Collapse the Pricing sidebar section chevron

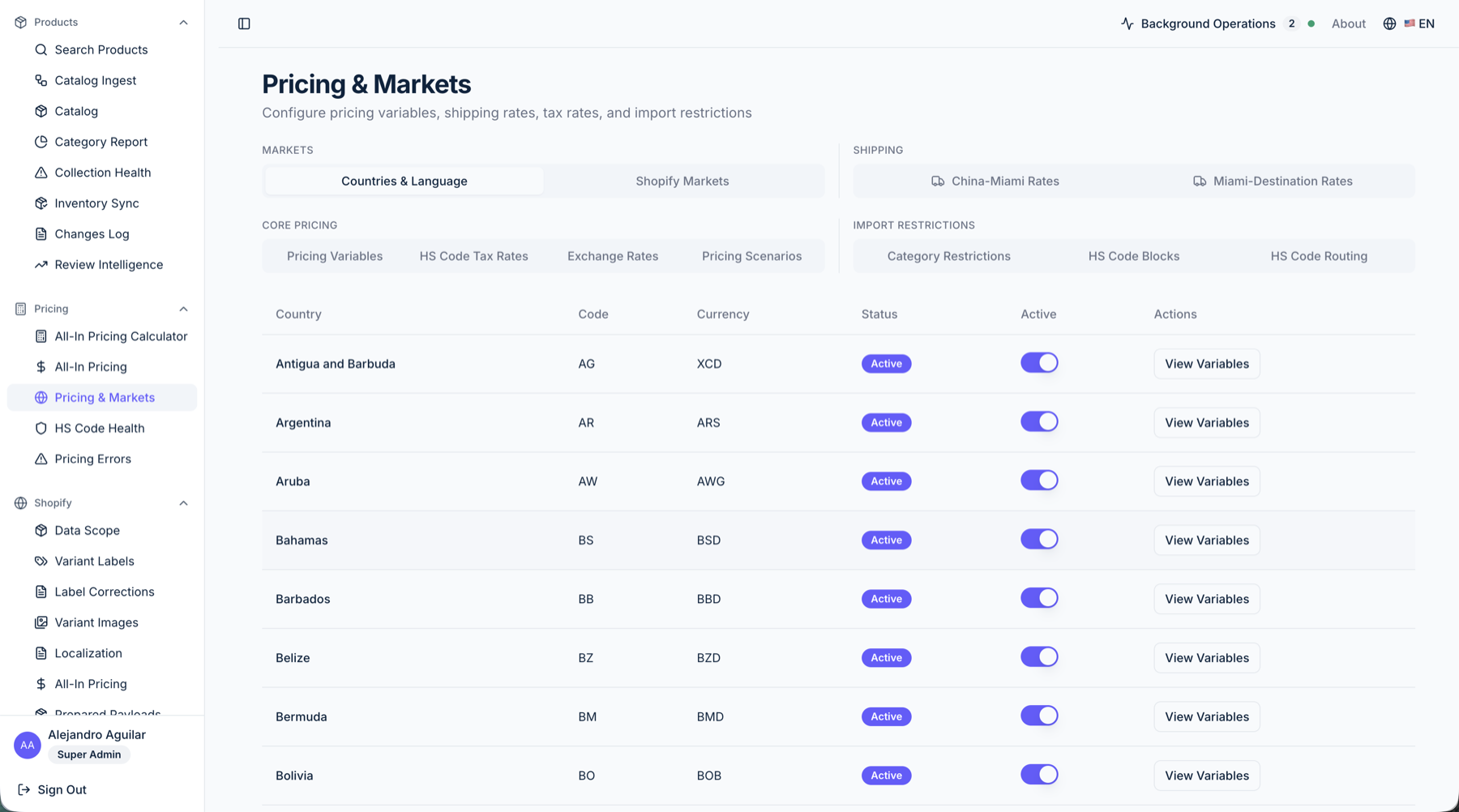point(183,309)
